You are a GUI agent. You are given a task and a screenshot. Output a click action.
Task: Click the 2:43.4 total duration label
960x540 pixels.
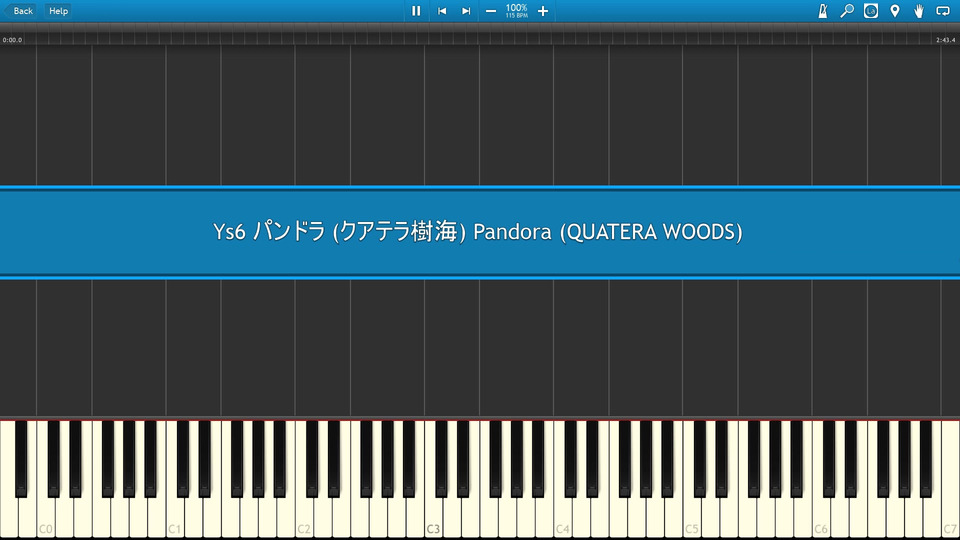coord(945,40)
